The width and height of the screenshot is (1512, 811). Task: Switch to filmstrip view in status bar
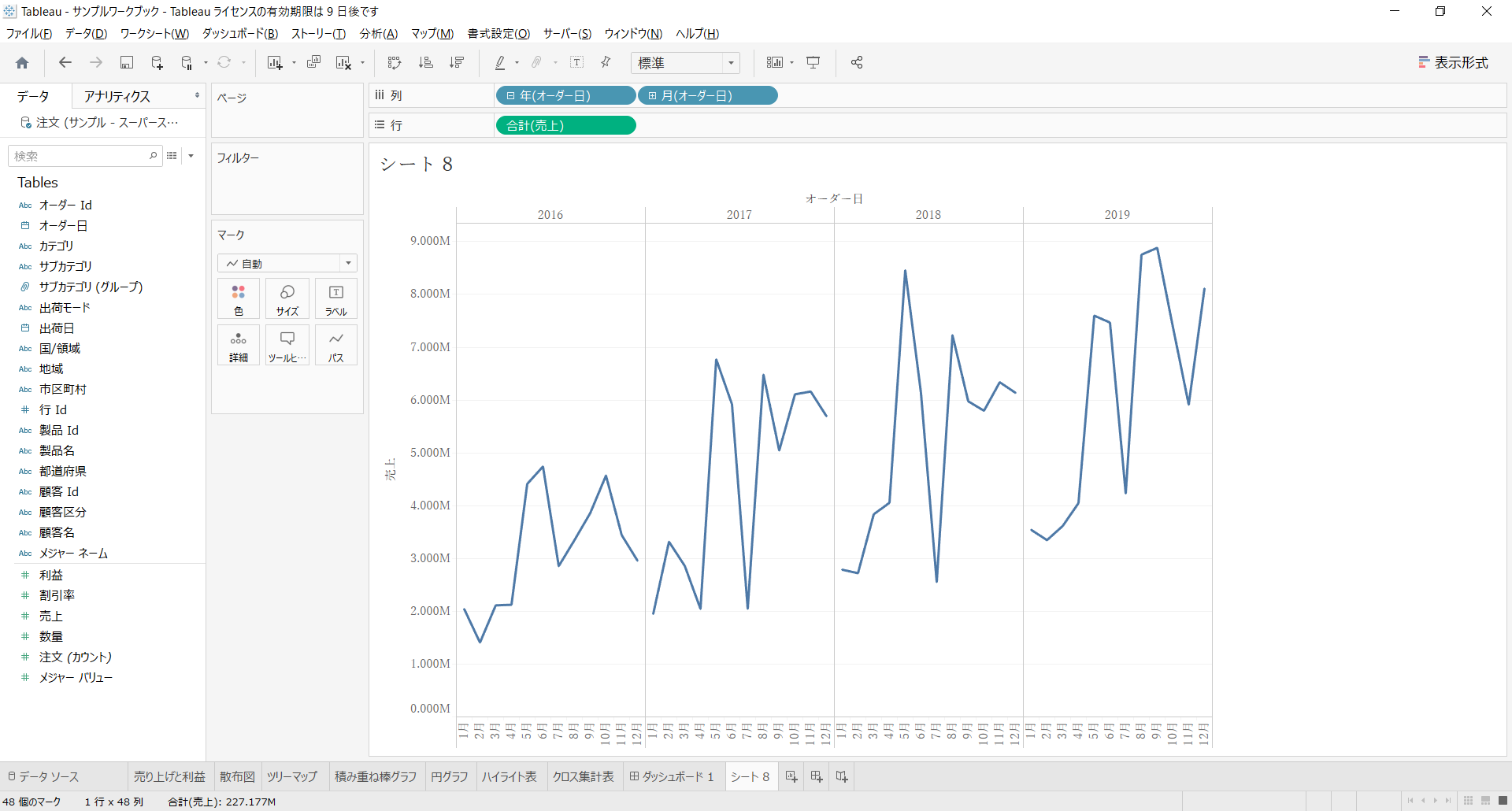[x=1486, y=802]
